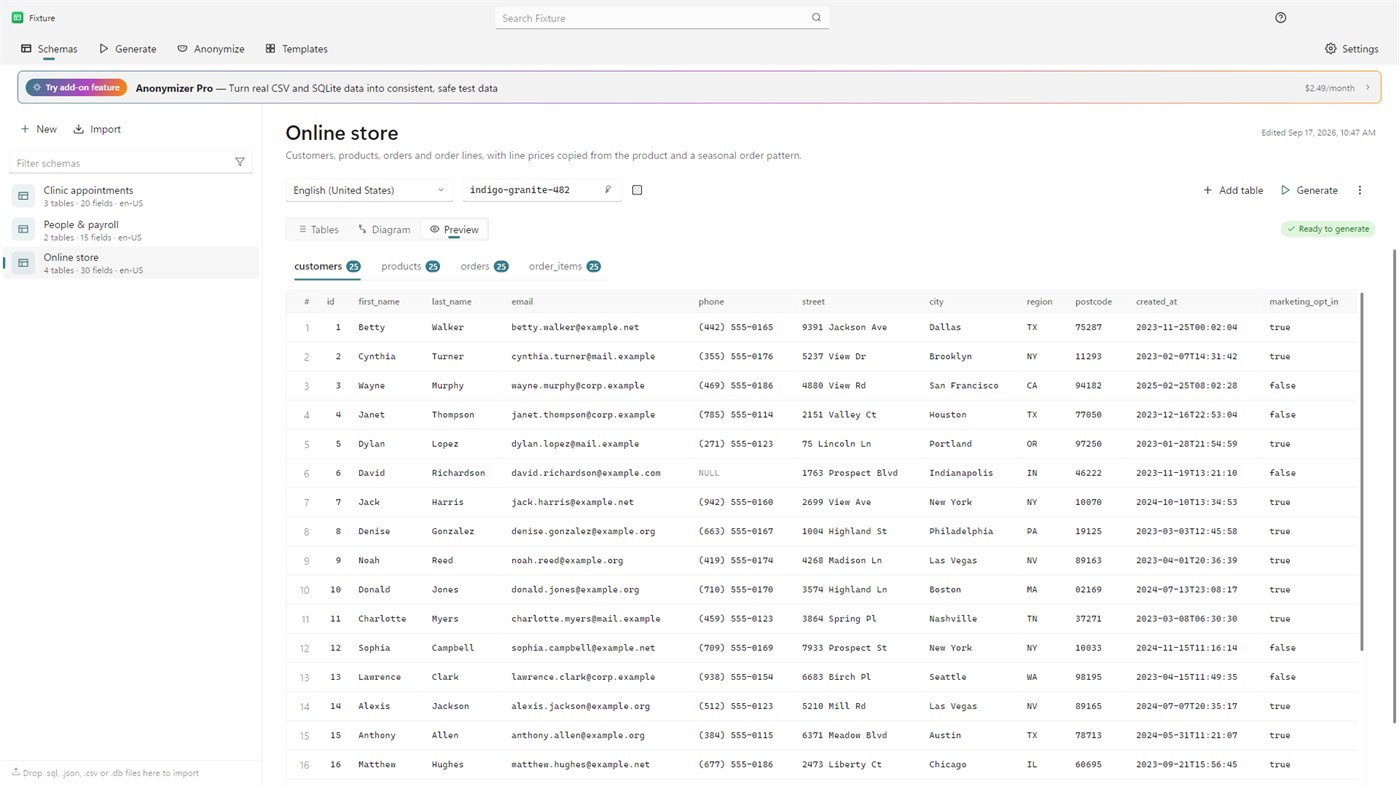Click the $2.49/month price text
The width and height of the screenshot is (1399, 787).
(x=1329, y=88)
